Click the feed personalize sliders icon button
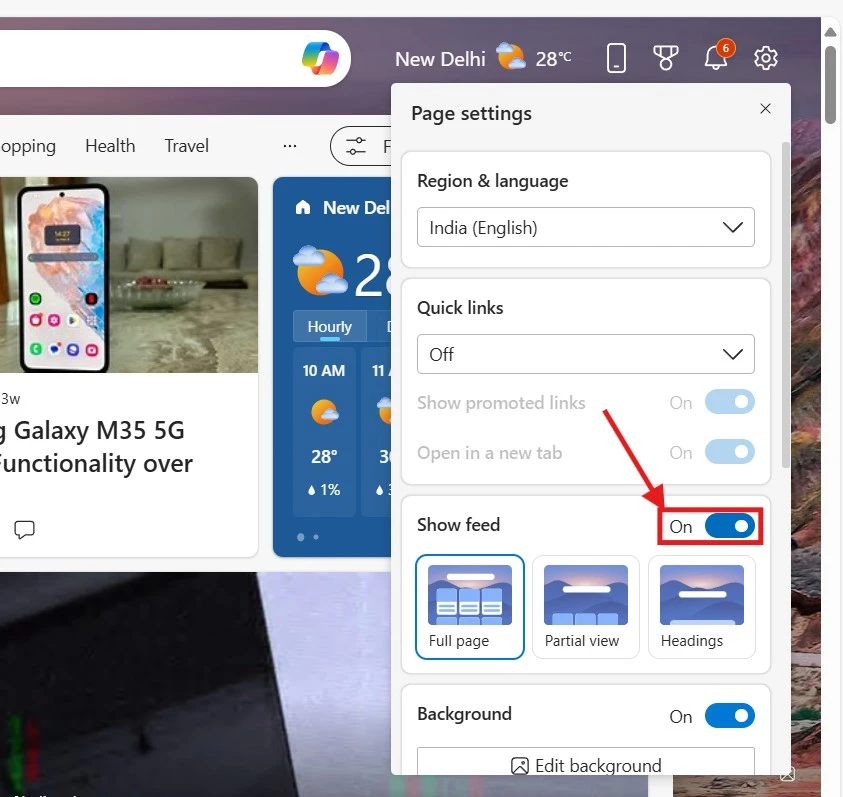 (356, 146)
